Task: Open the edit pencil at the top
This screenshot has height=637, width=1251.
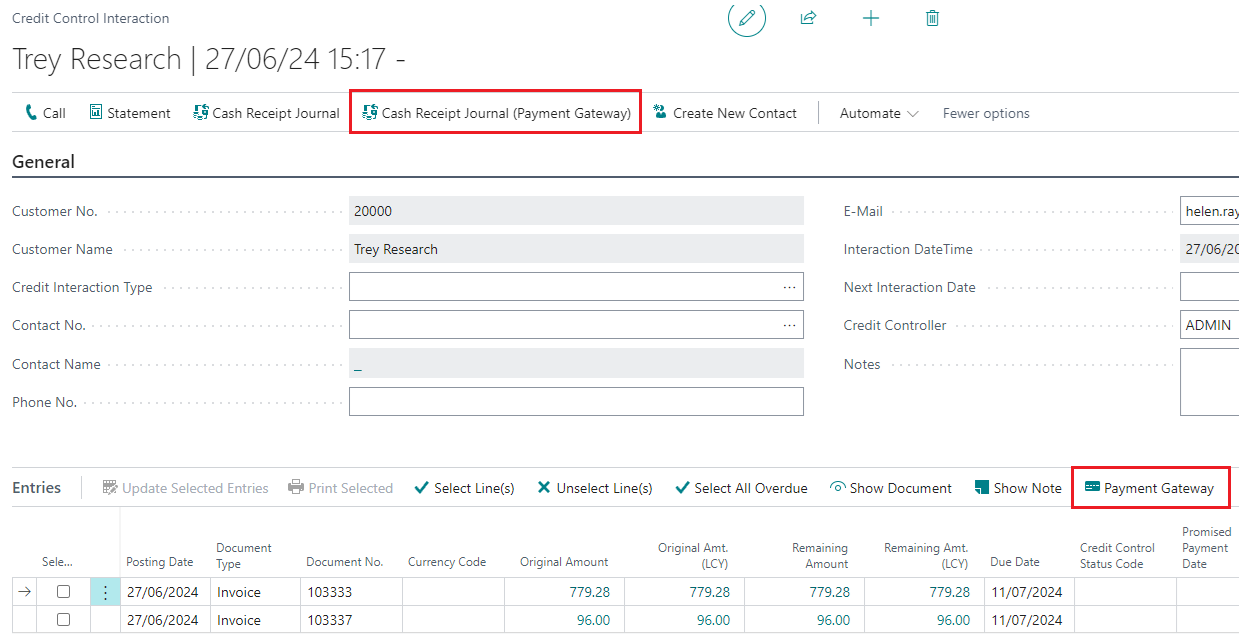Action: tap(746, 18)
